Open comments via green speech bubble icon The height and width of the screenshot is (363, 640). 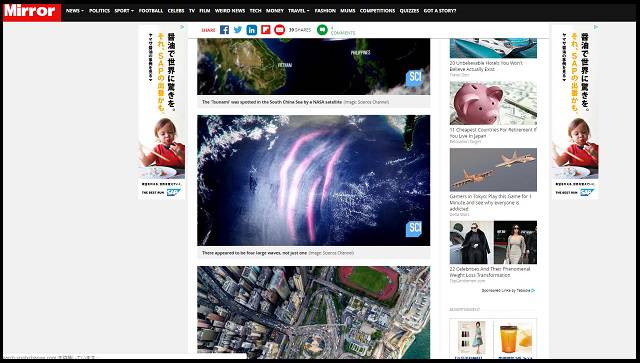322,30
